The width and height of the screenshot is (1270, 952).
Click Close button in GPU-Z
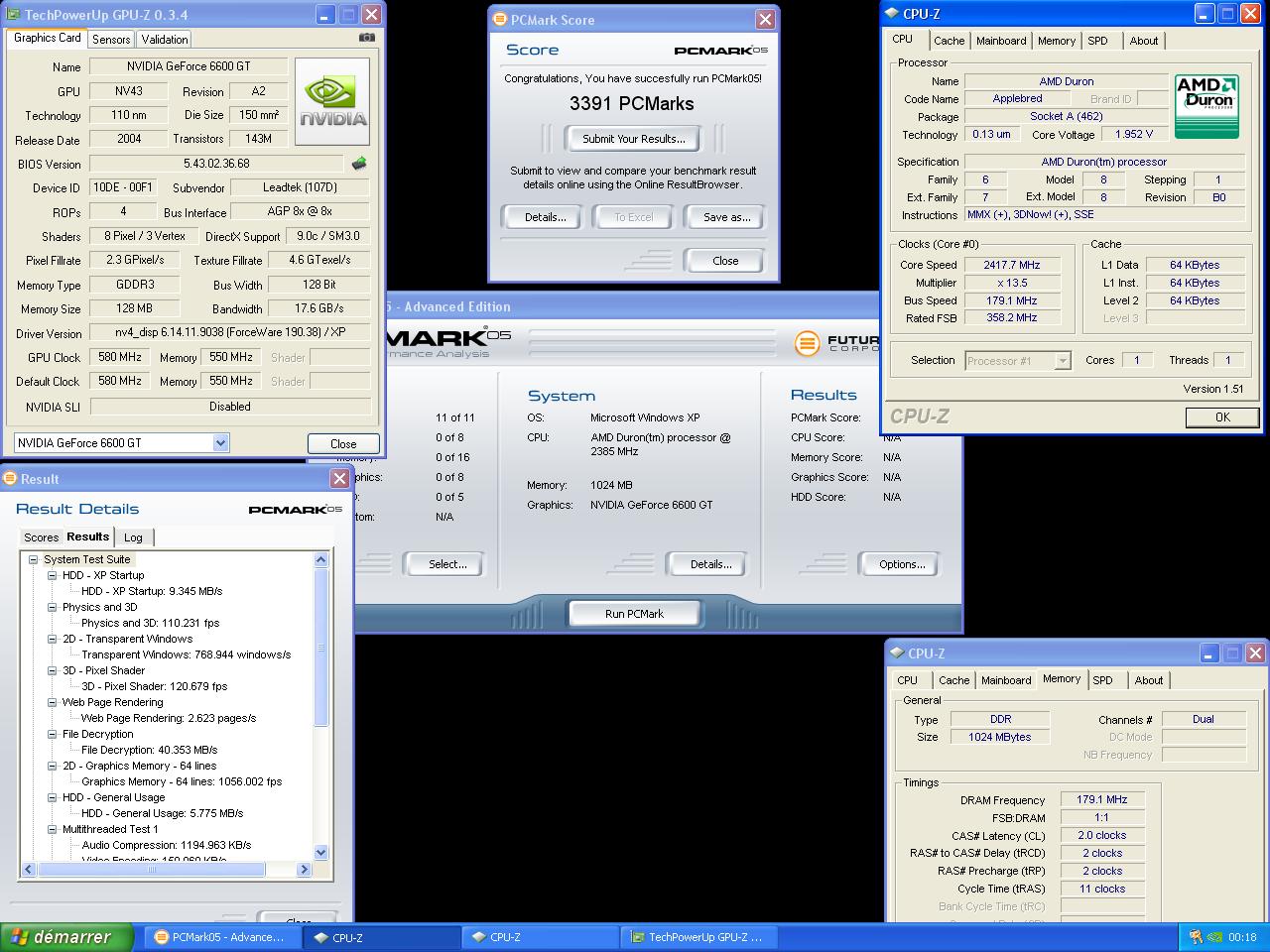pos(343,444)
